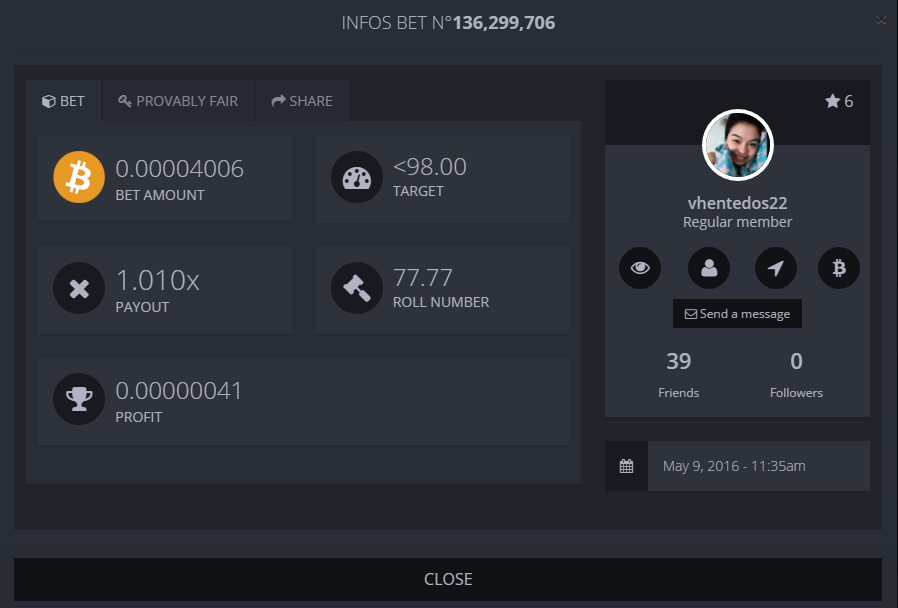Screen dimensions: 898x608
Task: Click the profit value 0.00000041
Action: pos(179,391)
